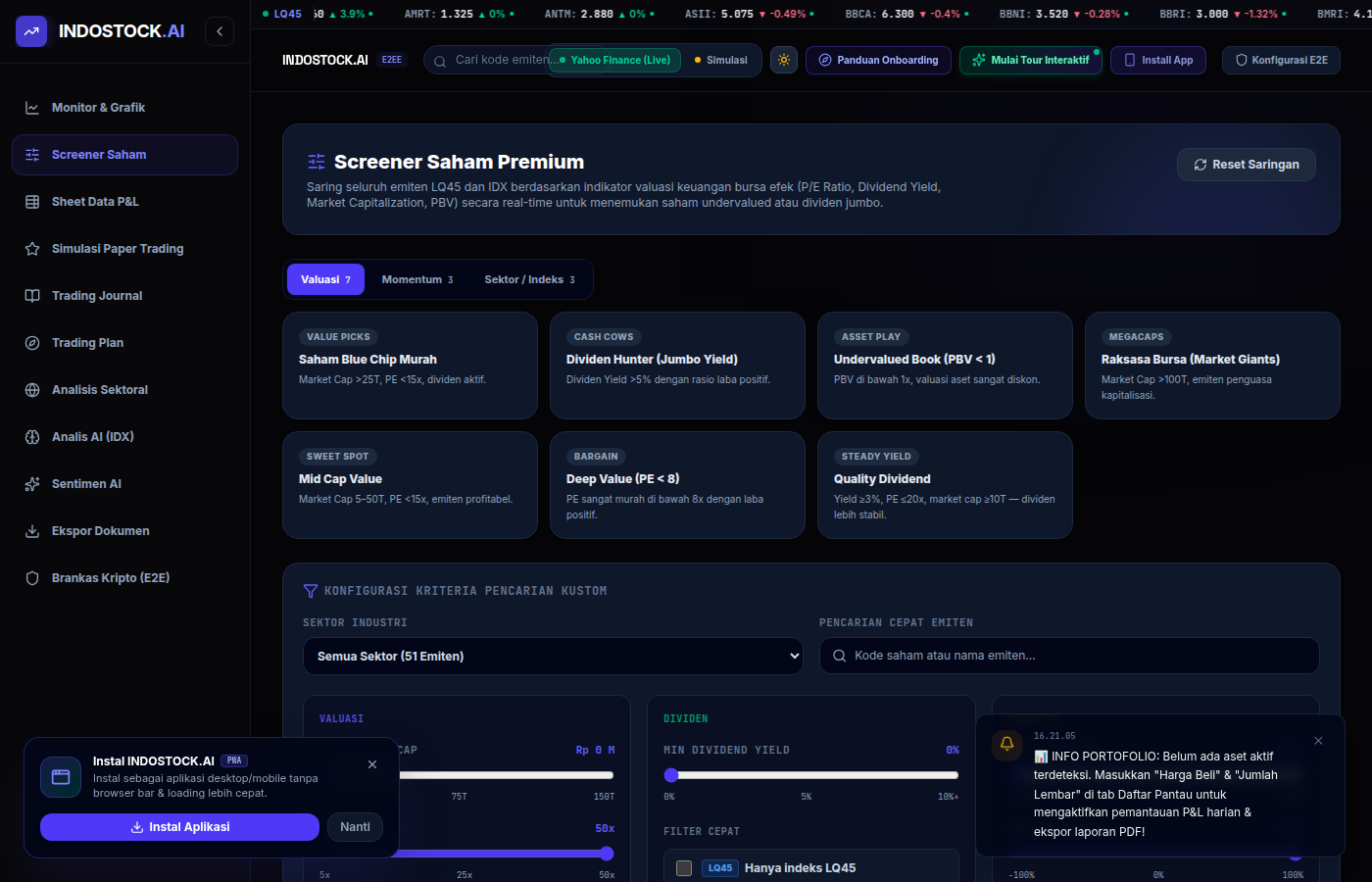This screenshot has height=882, width=1372.
Task: Open the Sentimen AI page
Action: pos(124,484)
